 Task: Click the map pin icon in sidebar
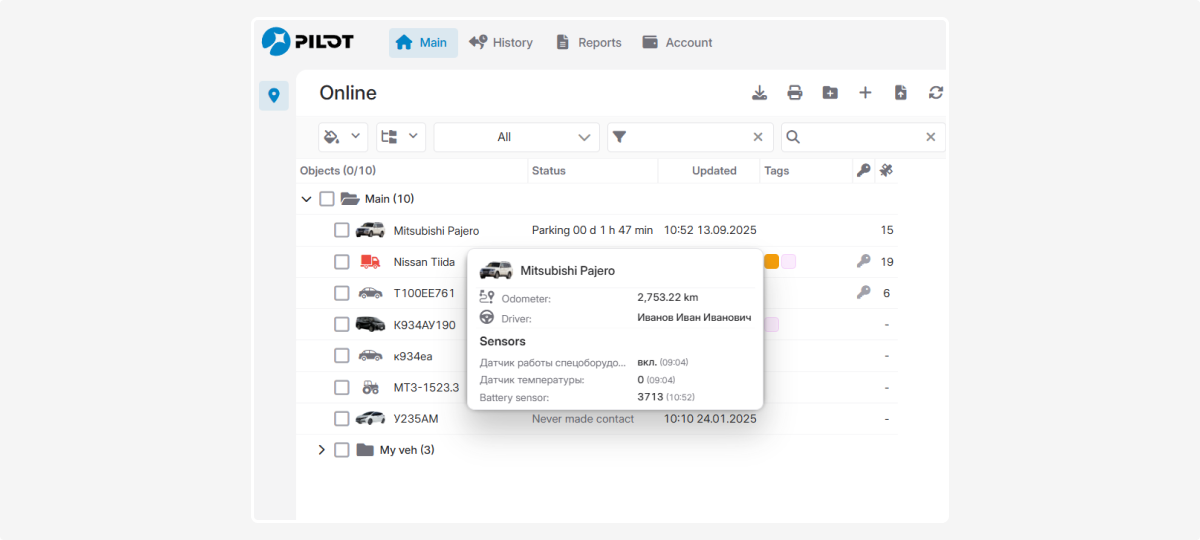pyautogui.click(x=274, y=95)
